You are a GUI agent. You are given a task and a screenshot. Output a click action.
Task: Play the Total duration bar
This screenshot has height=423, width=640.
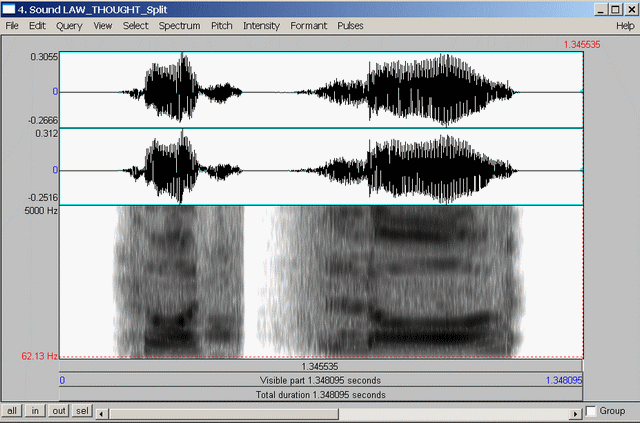tap(320, 395)
